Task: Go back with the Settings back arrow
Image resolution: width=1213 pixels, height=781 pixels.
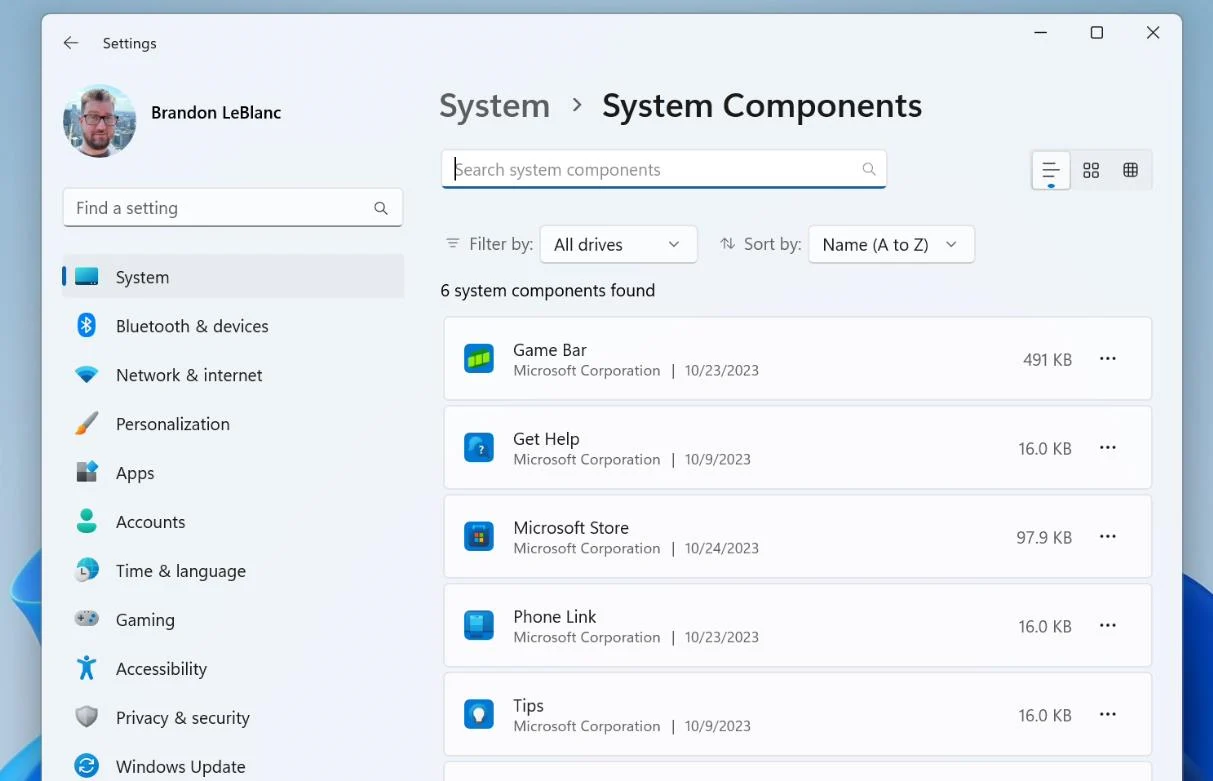Action: click(71, 43)
